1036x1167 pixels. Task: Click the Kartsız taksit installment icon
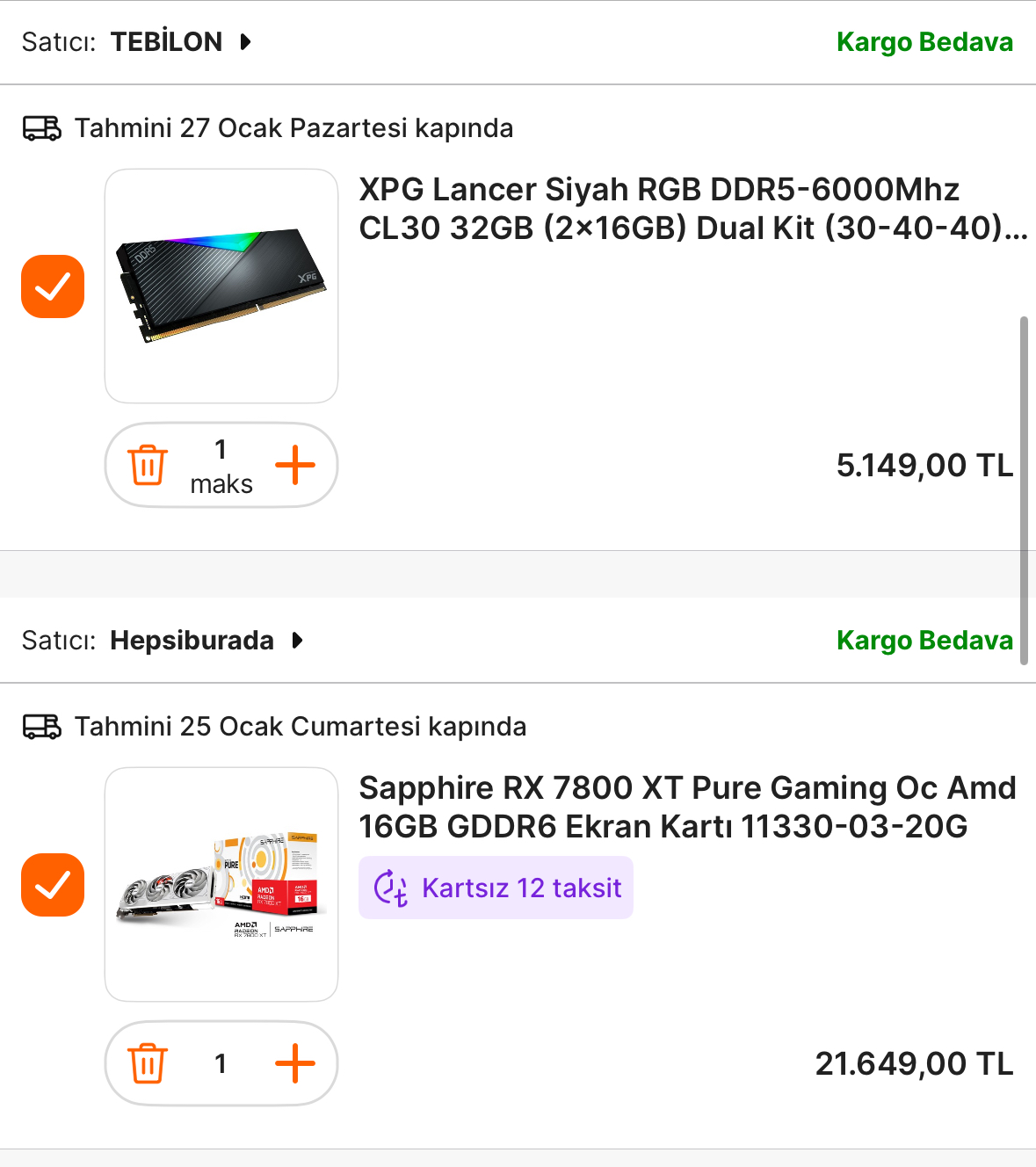391,888
